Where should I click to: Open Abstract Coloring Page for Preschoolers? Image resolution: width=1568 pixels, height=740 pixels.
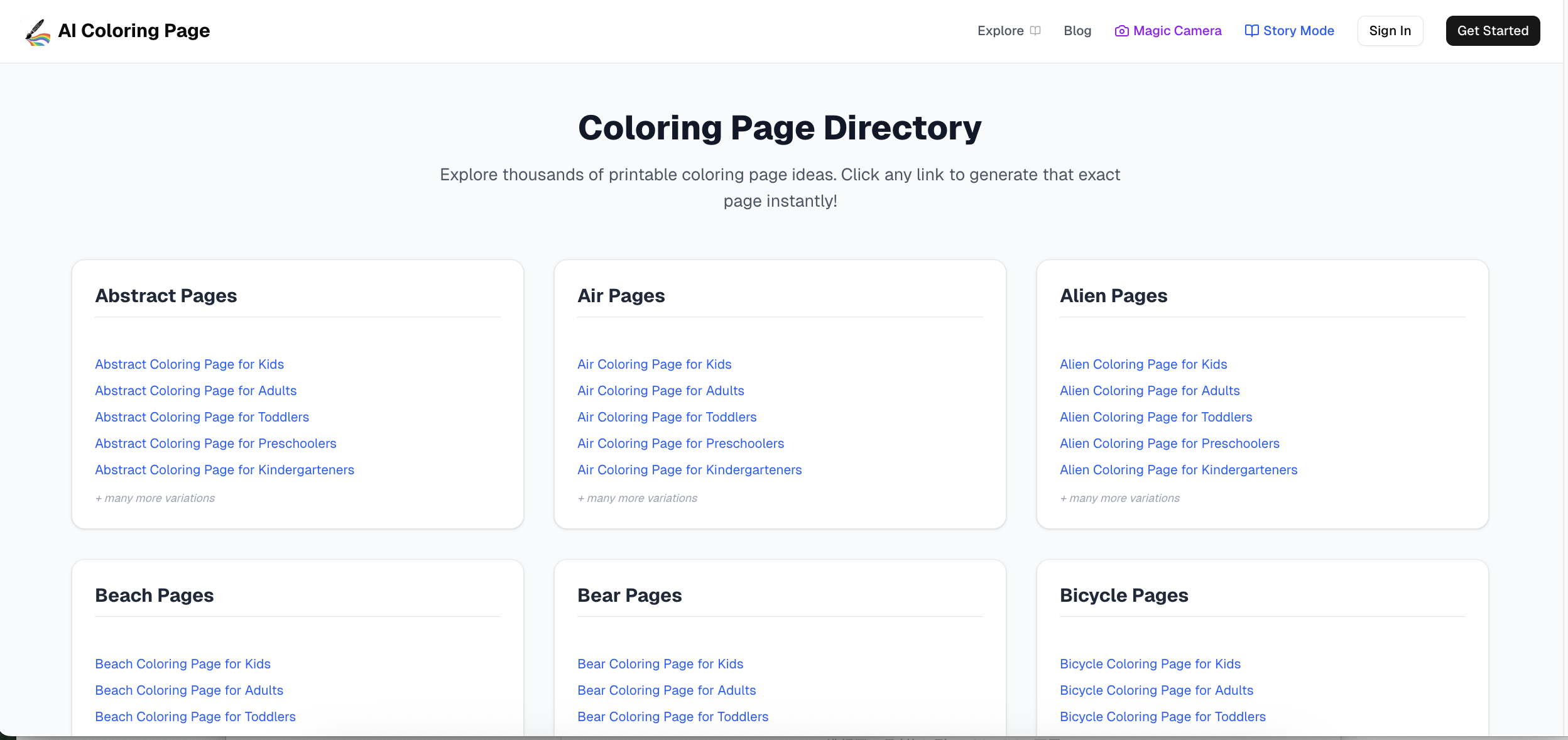pyautogui.click(x=215, y=443)
